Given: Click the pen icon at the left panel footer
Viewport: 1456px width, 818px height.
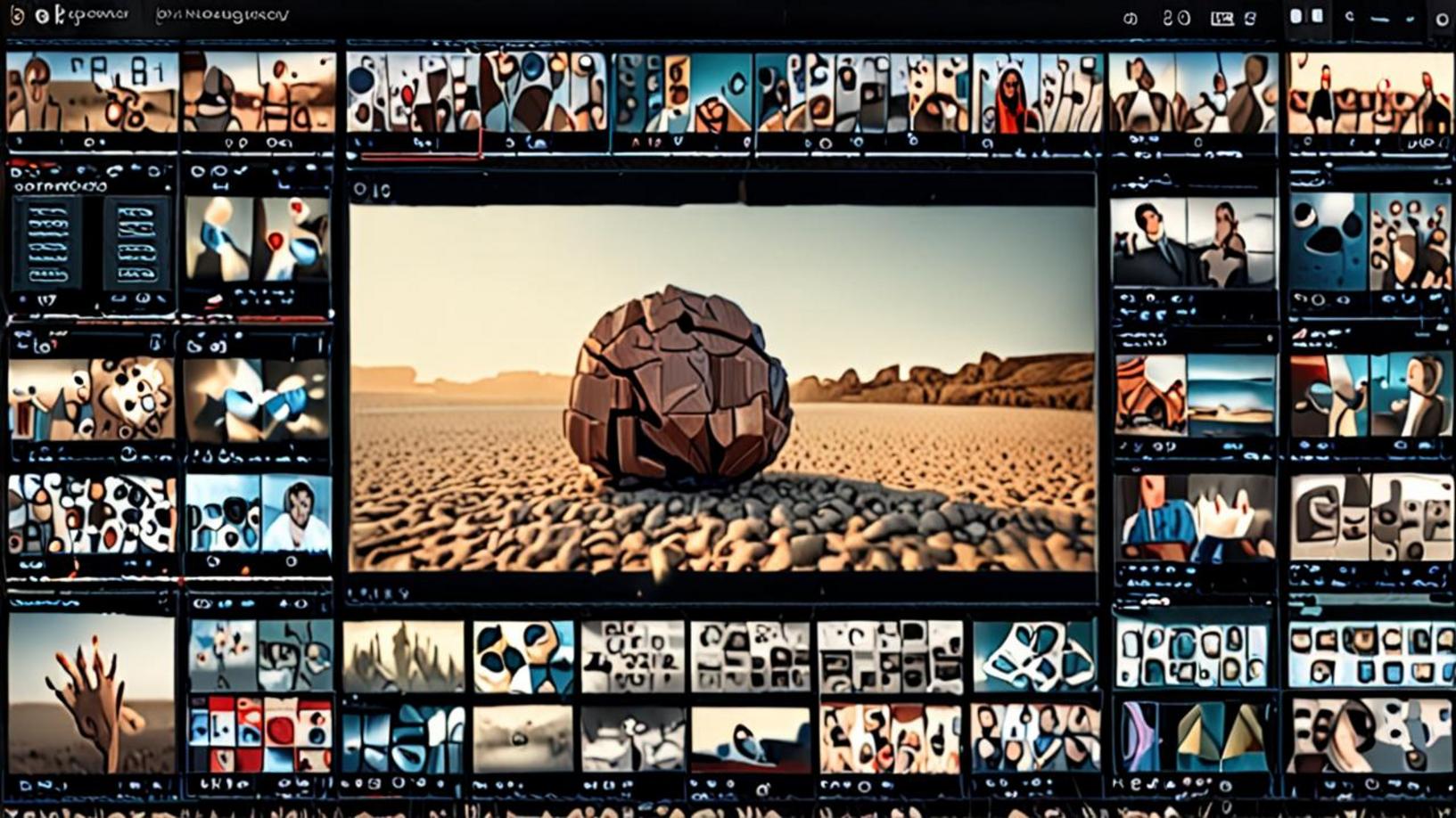Looking at the screenshot, I should tap(160, 298).
